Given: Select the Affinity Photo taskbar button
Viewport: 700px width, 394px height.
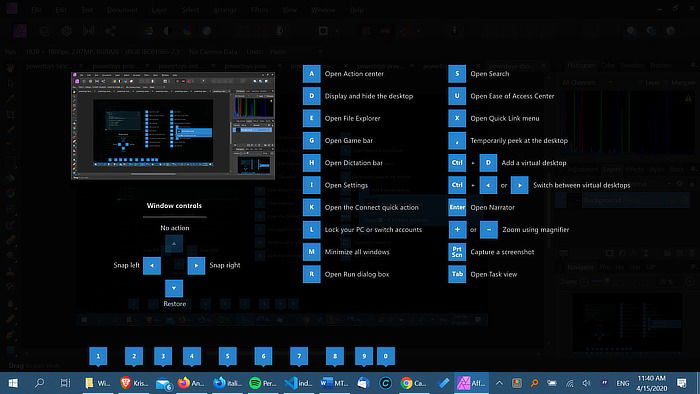Looking at the screenshot, I should coord(471,383).
